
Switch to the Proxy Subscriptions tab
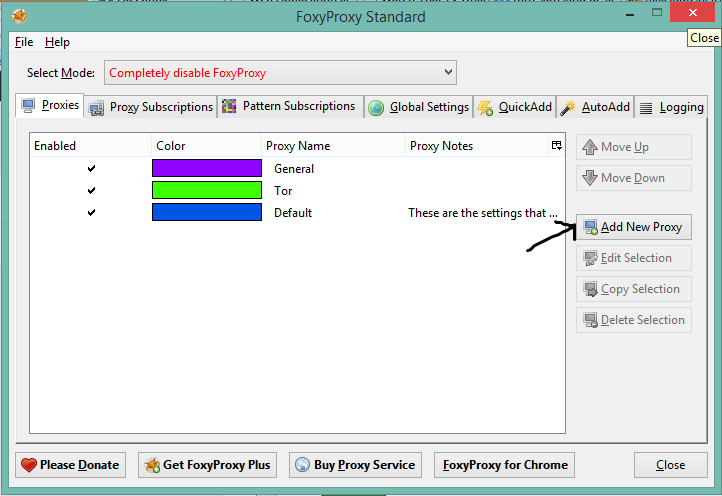tap(151, 107)
